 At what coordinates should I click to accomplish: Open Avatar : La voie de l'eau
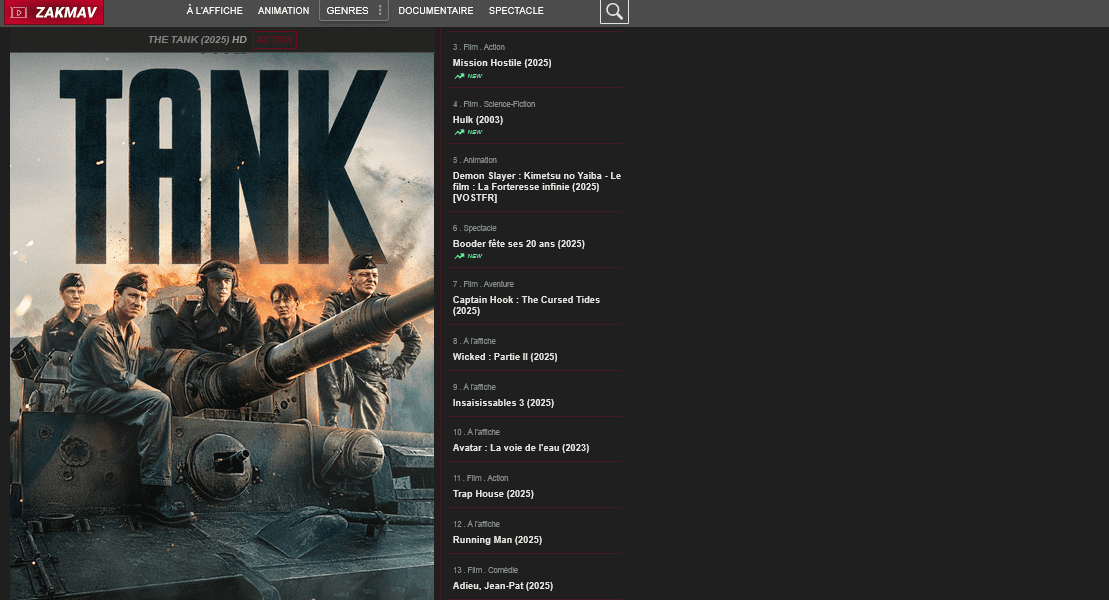pyautogui.click(x=520, y=448)
